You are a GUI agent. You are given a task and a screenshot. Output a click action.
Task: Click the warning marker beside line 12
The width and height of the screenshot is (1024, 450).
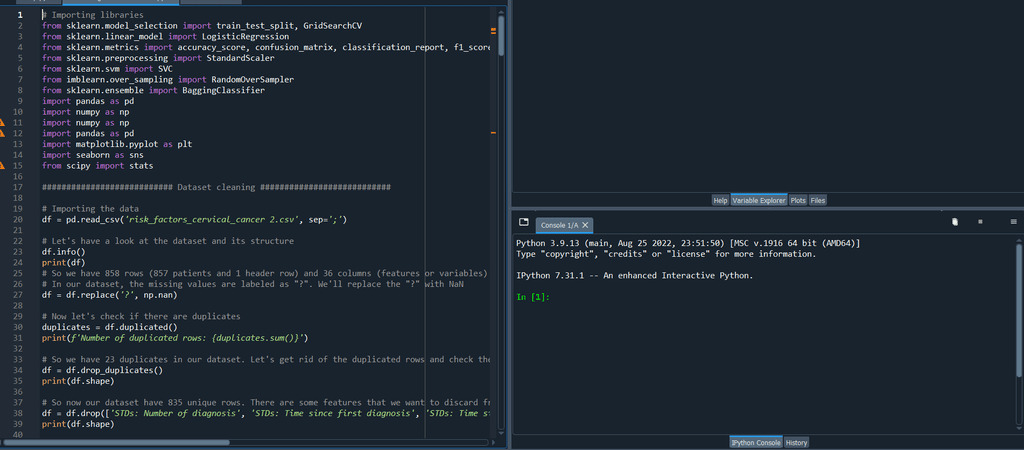[2, 133]
